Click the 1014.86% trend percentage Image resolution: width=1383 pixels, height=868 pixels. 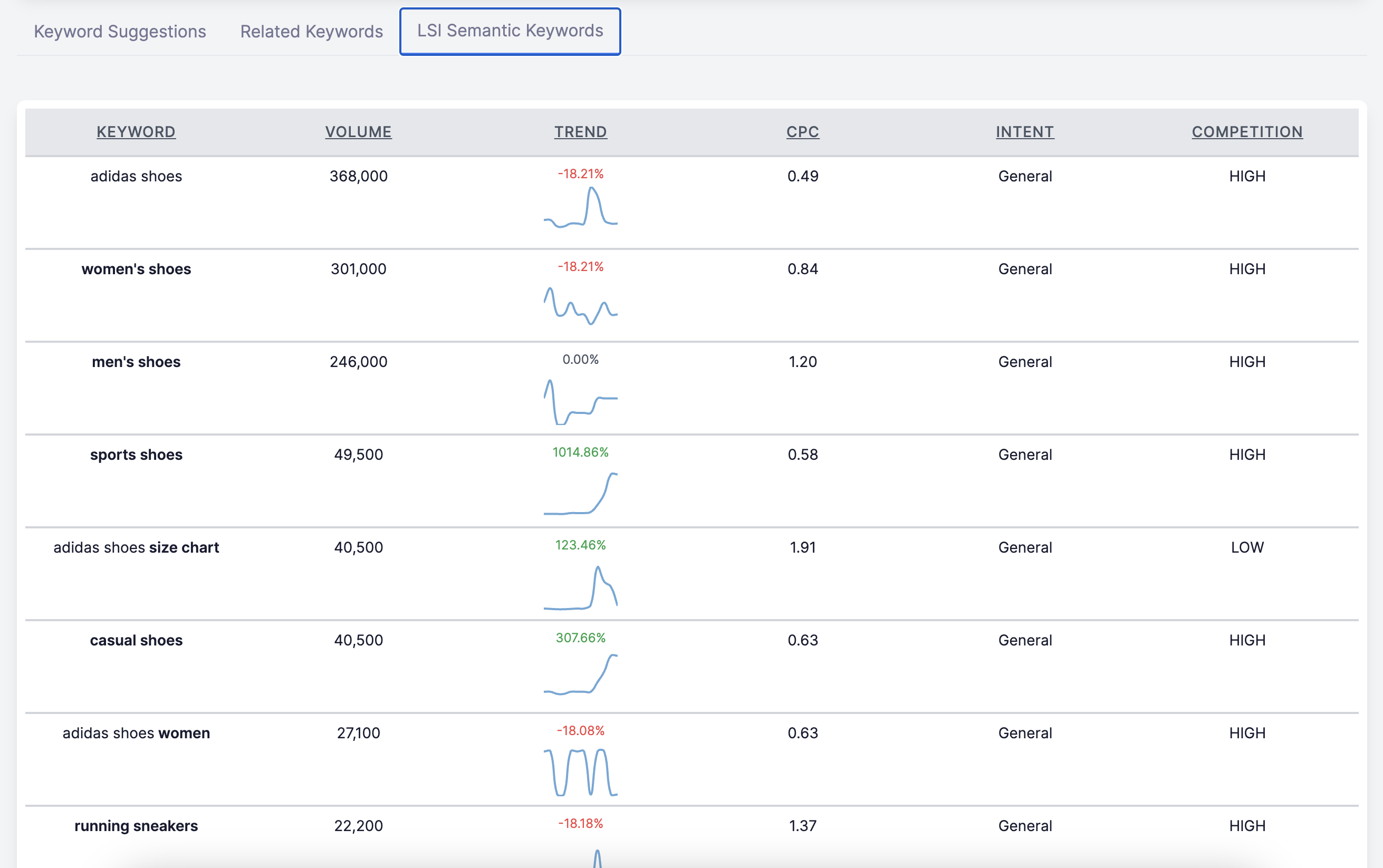click(x=580, y=452)
